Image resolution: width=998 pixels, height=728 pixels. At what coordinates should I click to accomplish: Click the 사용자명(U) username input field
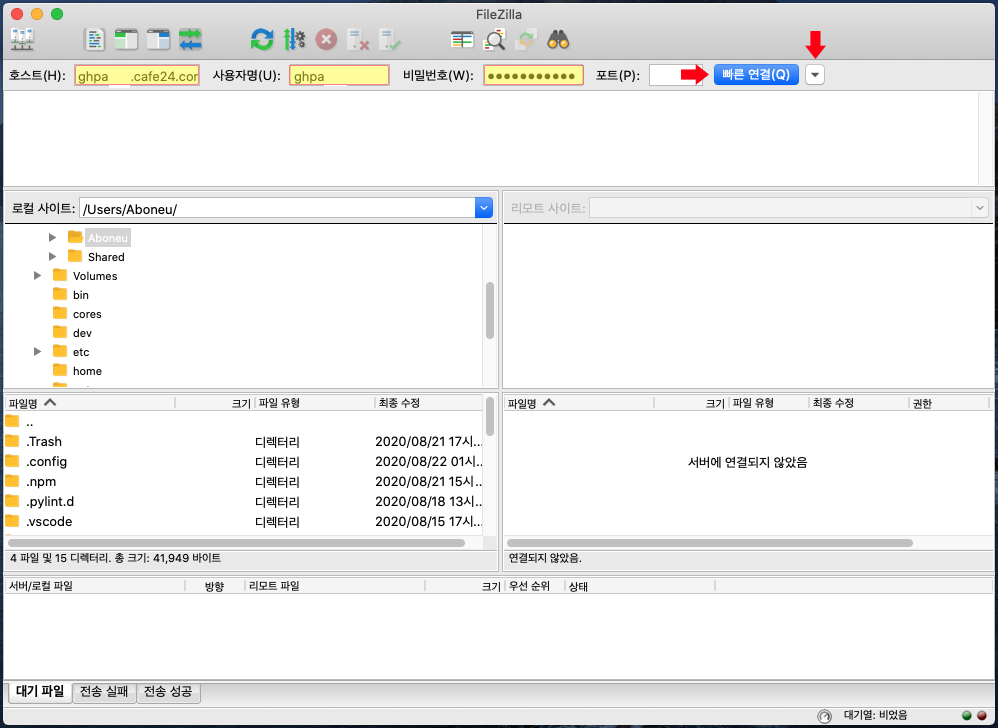339,75
